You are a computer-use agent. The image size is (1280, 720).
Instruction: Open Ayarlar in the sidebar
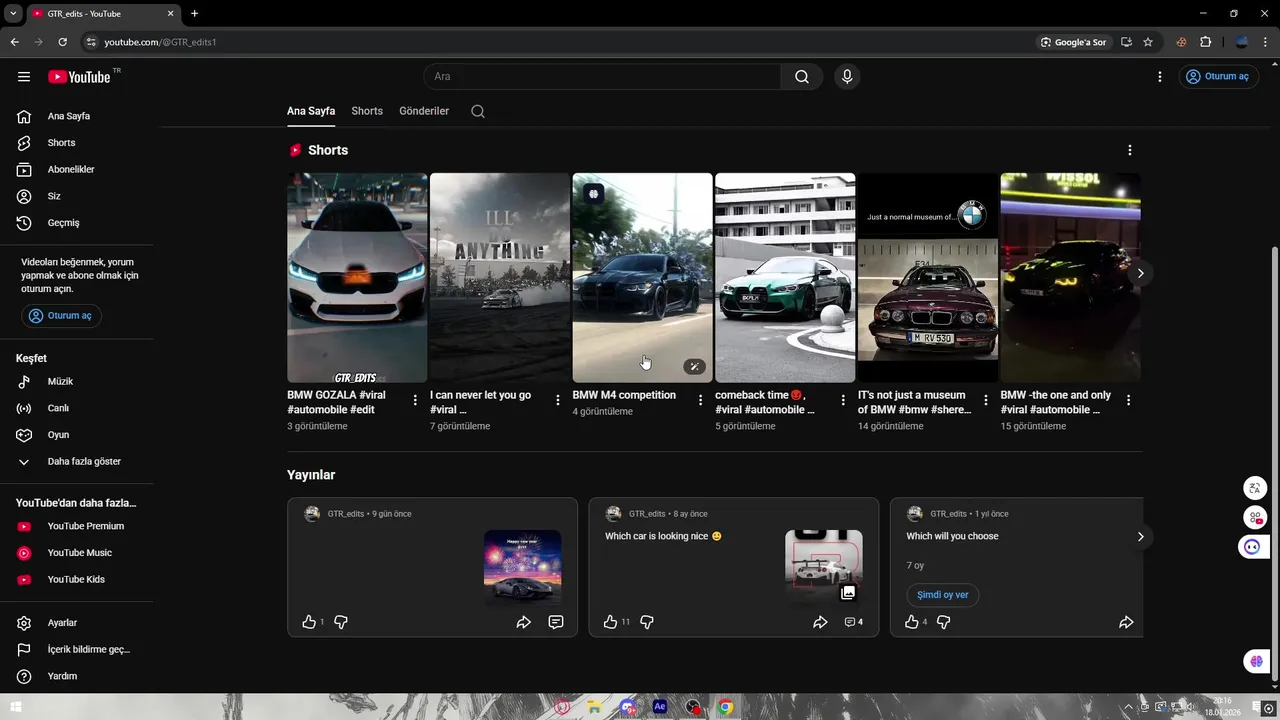click(77, 623)
